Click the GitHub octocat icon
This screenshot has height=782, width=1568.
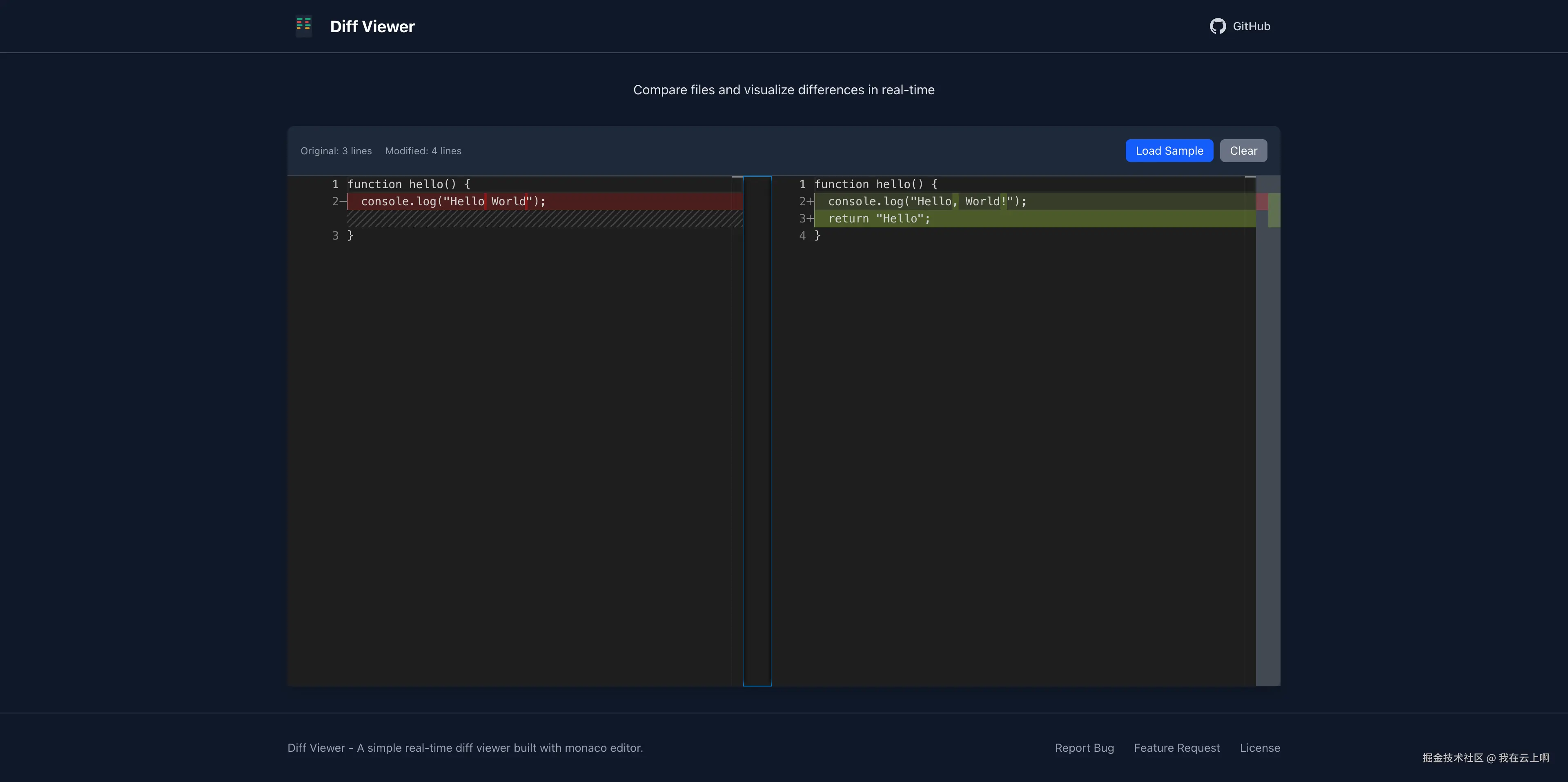coord(1217,26)
